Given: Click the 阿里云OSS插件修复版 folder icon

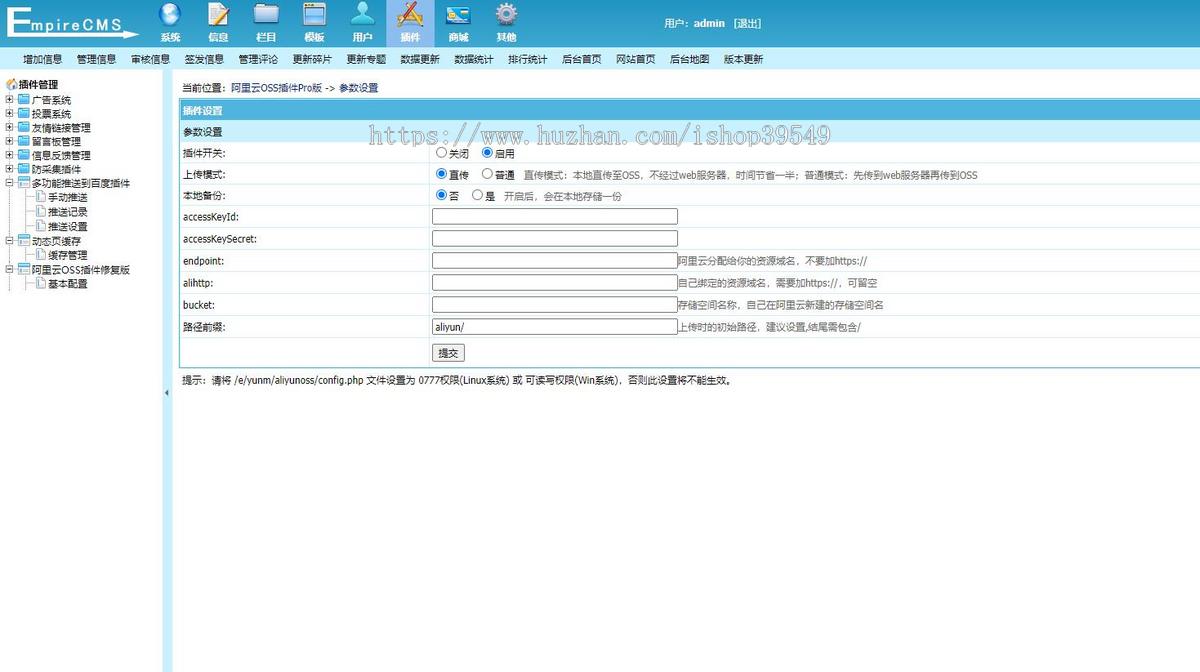Looking at the screenshot, I should 24,270.
